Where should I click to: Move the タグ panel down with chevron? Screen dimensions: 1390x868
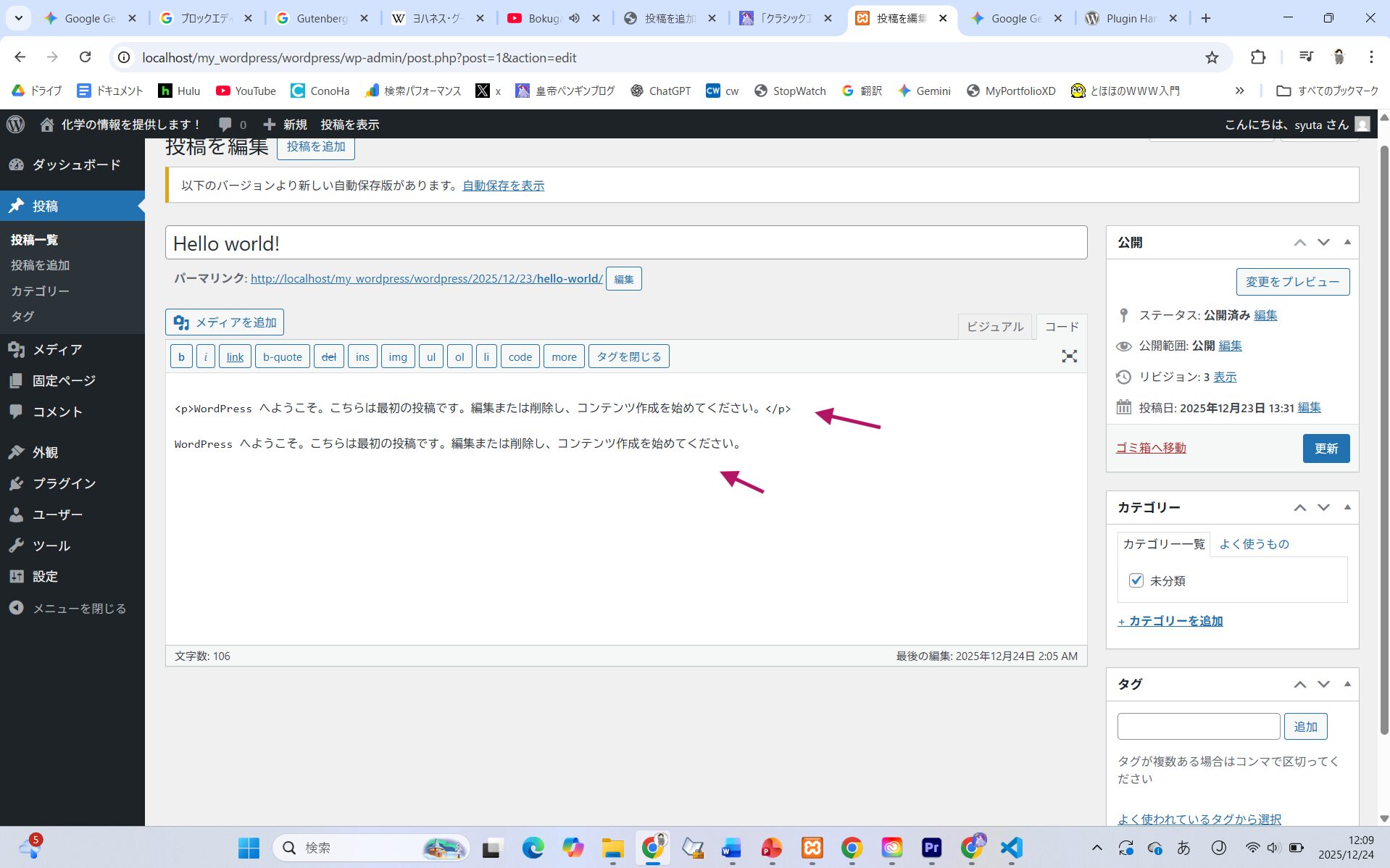[x=1323, y=684]
